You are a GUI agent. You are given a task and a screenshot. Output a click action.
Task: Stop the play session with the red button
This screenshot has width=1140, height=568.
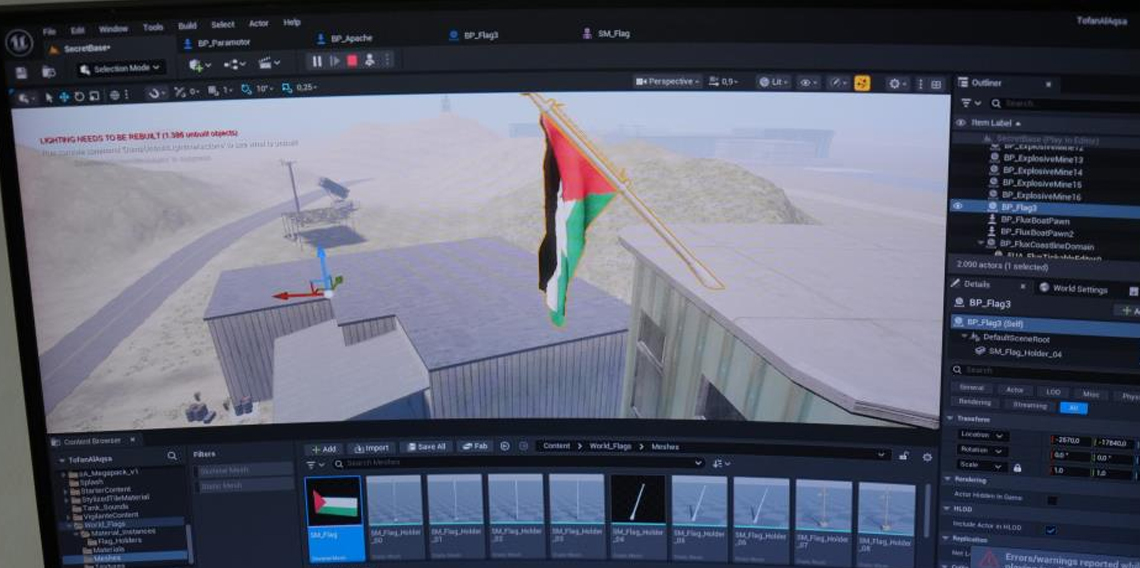pyautogui.click(x=353, y=61)
